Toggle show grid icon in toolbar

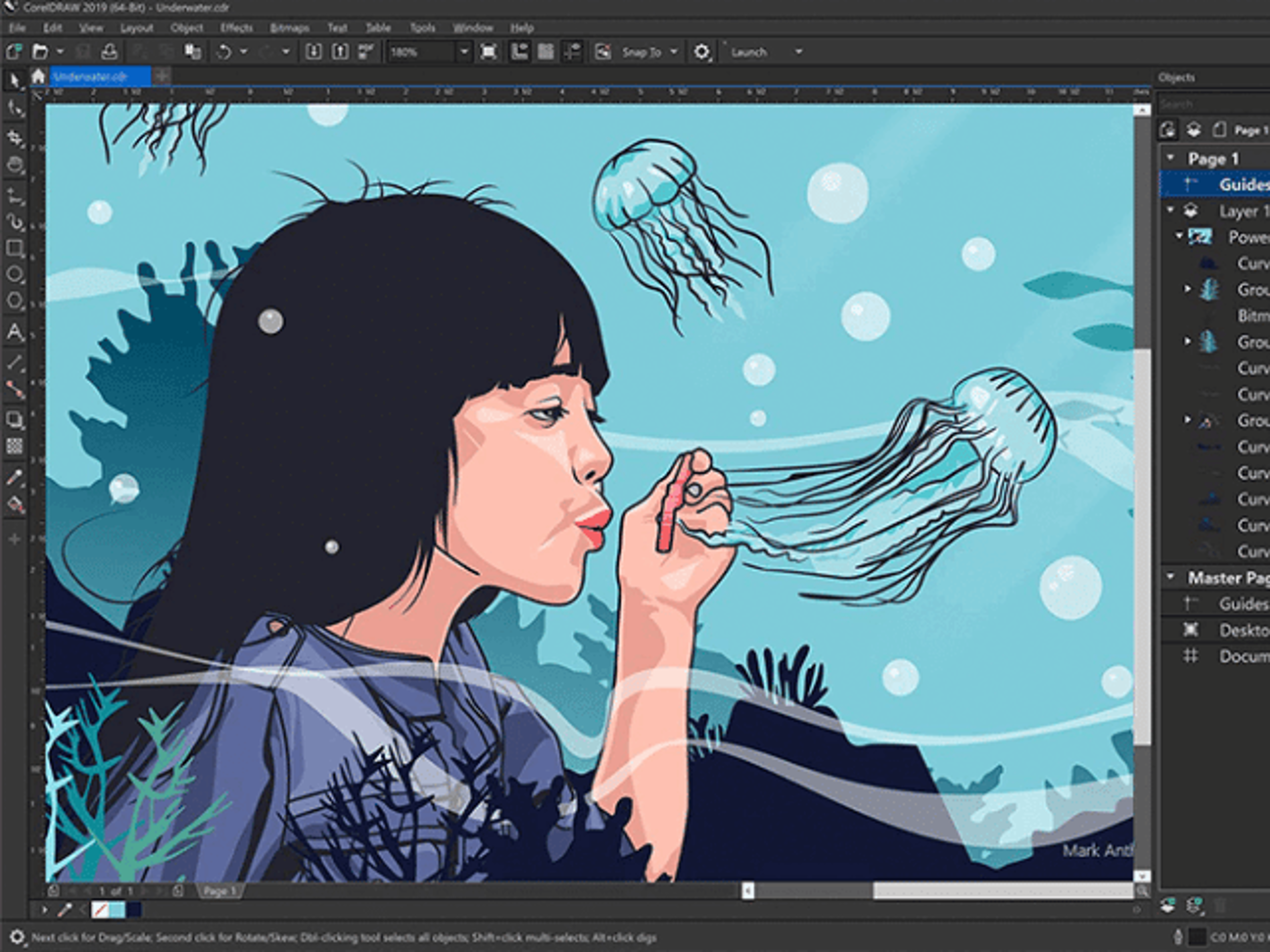(545, 52)
